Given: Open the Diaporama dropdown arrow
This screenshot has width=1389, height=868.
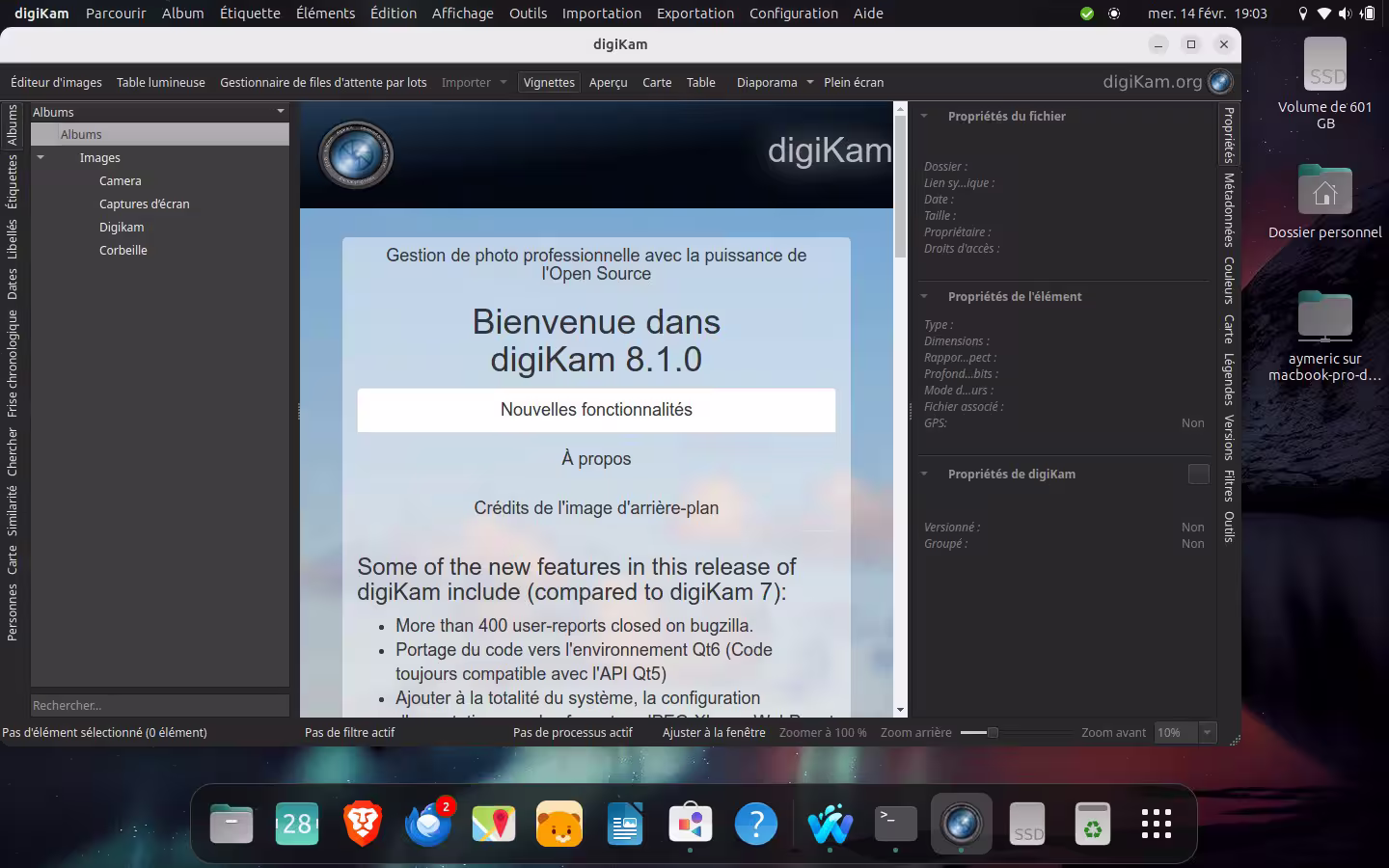Looking at the screenshot, I should (x=809, y=82).
